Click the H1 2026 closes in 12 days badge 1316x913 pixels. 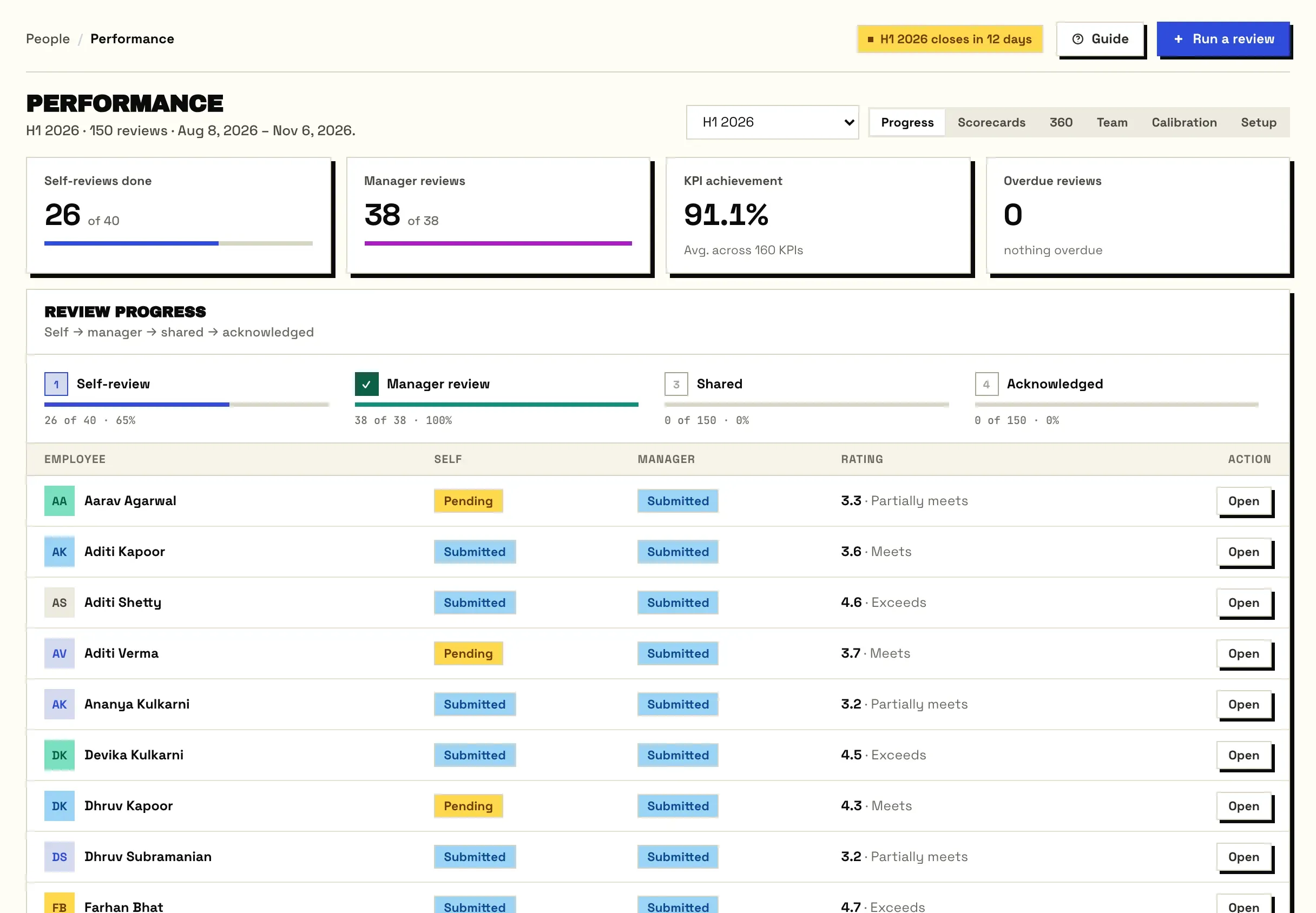[x=950, y=39]
